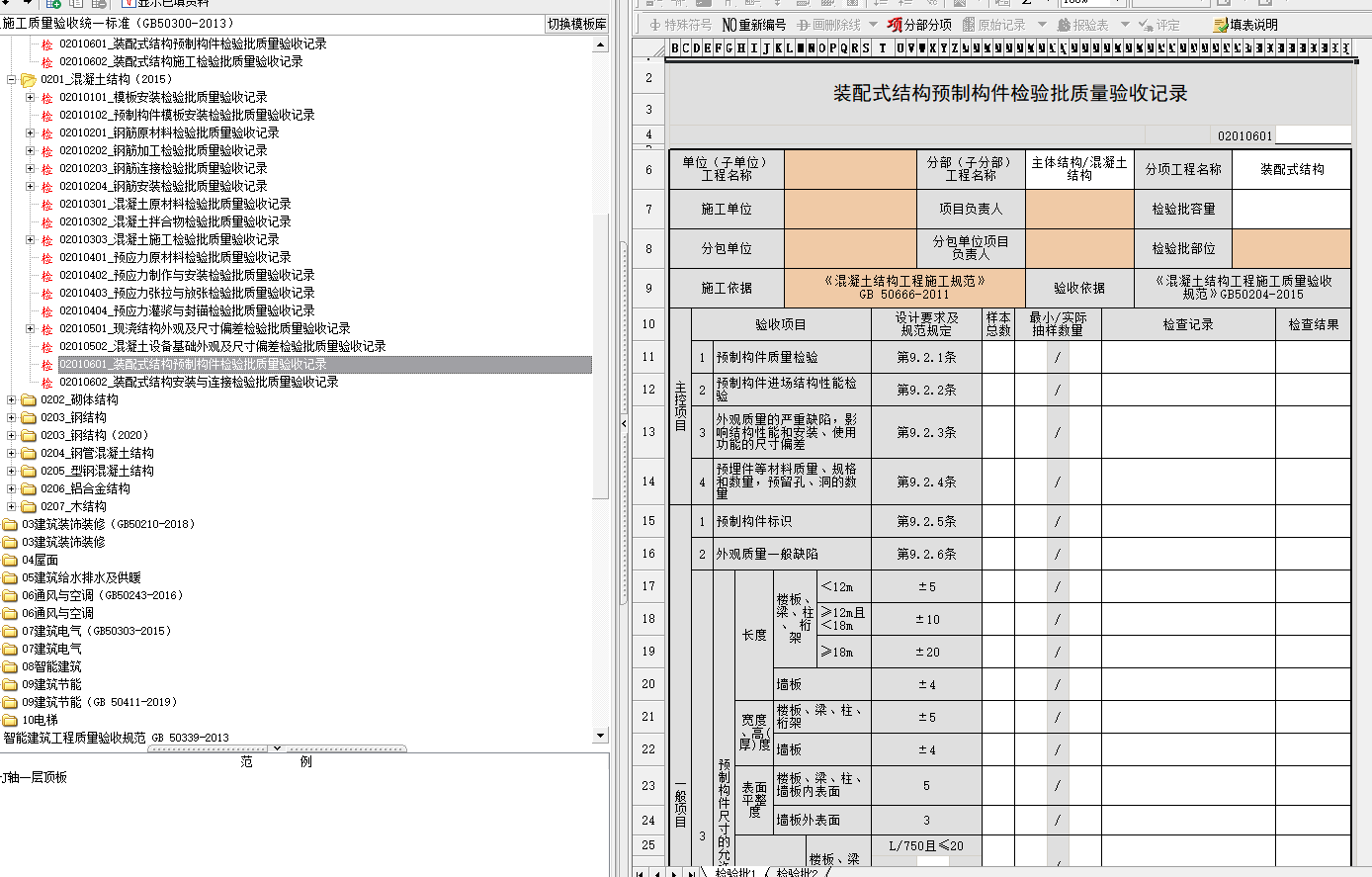This screenshot has height=877, width=1372.
Task: Apply 画删除线 strikethrough tool
Action: coord(828,25)
